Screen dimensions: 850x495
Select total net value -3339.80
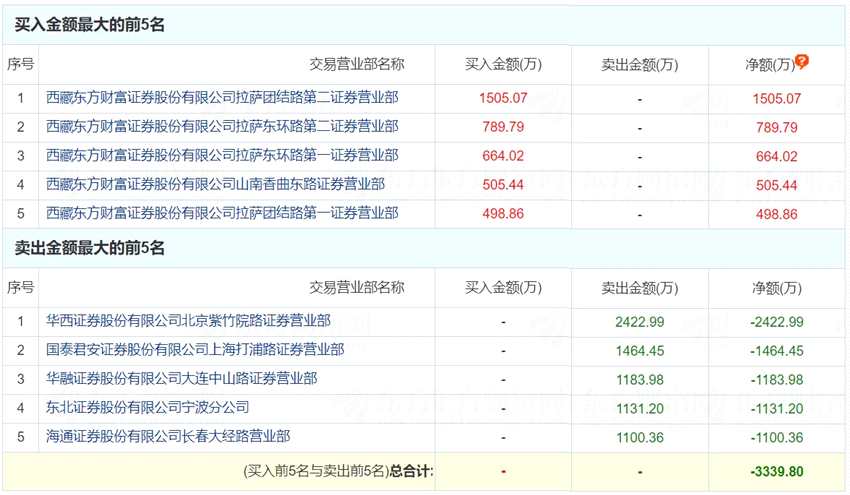[776, 472]
